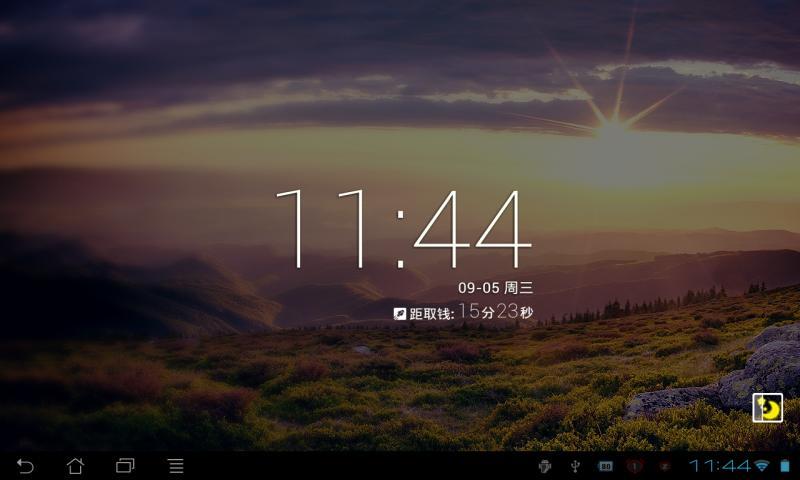The image size is (800, 480).
Task: Tap the leaf icon before 距取钱
Action: 400,313
